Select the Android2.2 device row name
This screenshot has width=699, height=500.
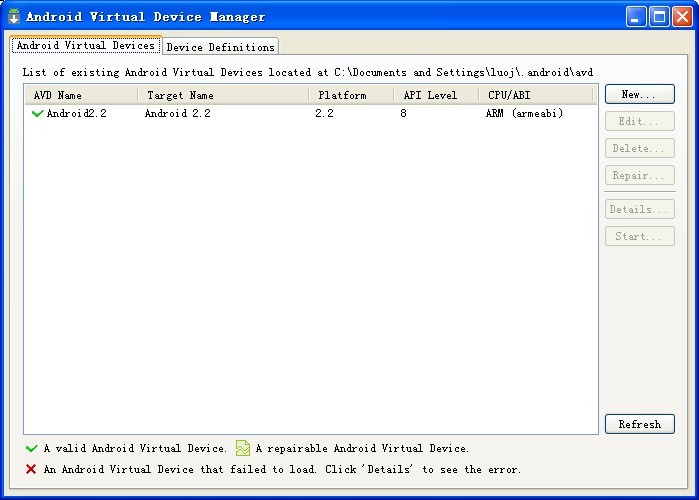(77, 114)
